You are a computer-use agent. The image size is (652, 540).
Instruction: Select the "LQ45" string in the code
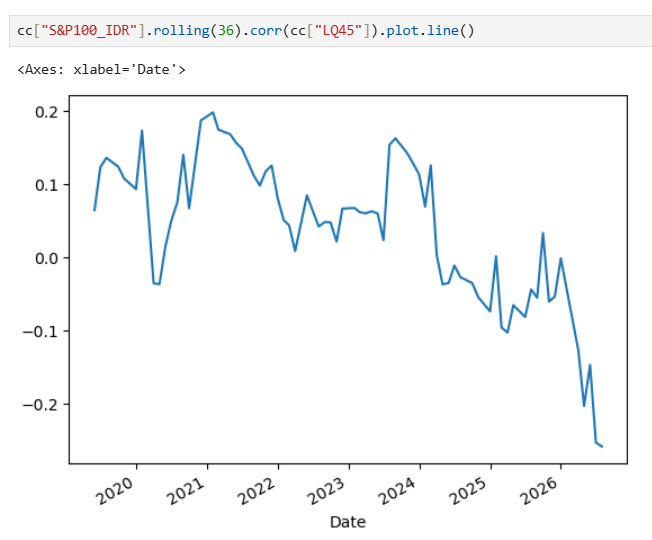[x=338, y=31]
